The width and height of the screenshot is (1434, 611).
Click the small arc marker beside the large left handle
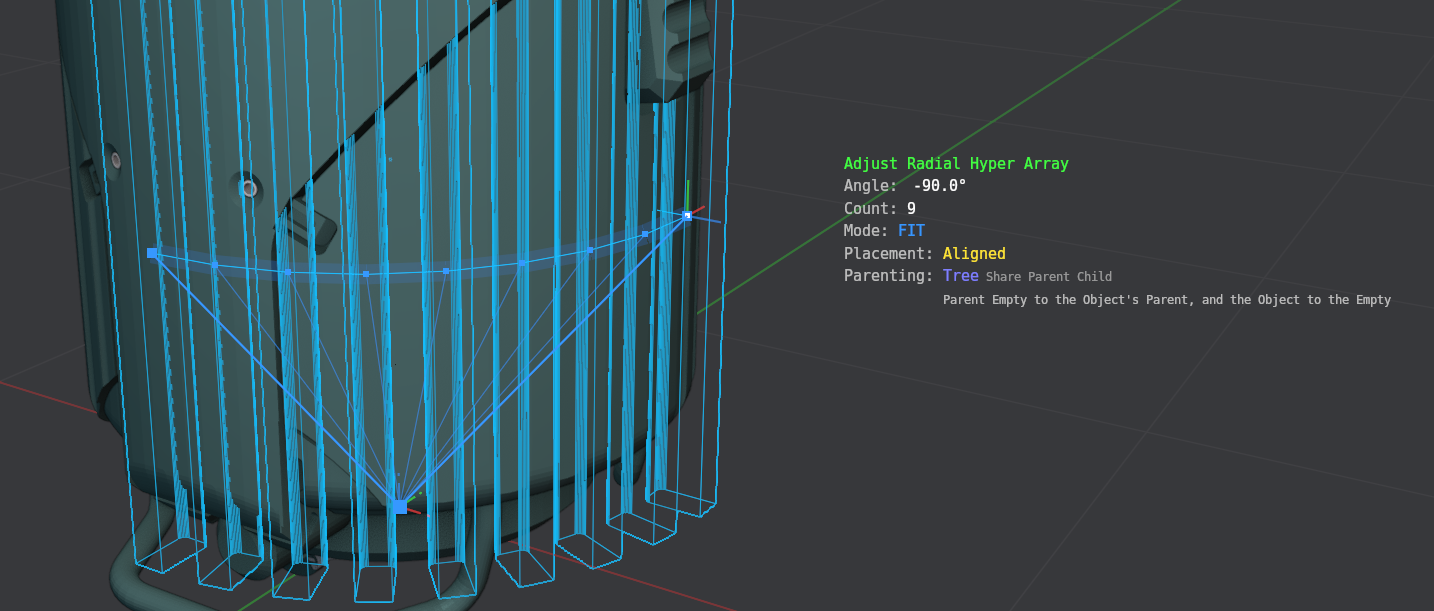coord(214,265)
